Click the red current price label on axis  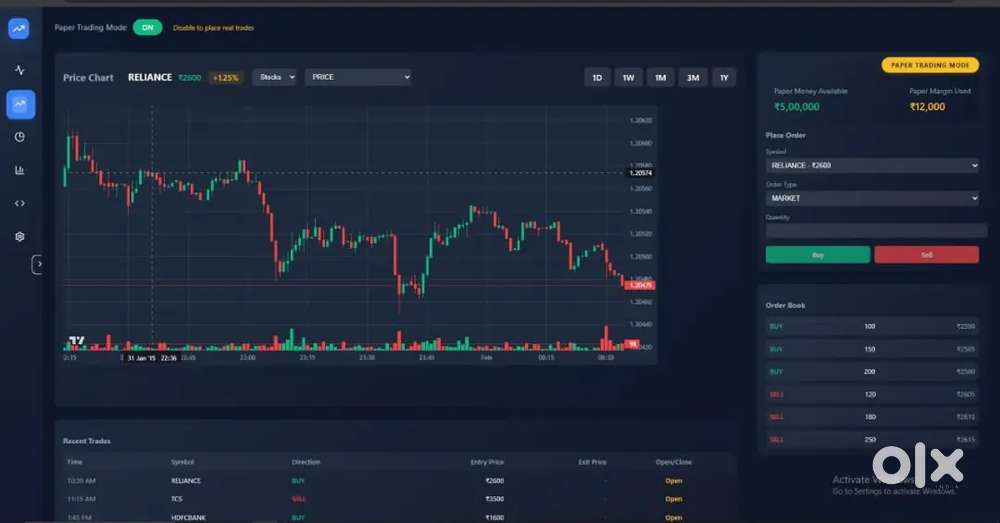[640, 285]
